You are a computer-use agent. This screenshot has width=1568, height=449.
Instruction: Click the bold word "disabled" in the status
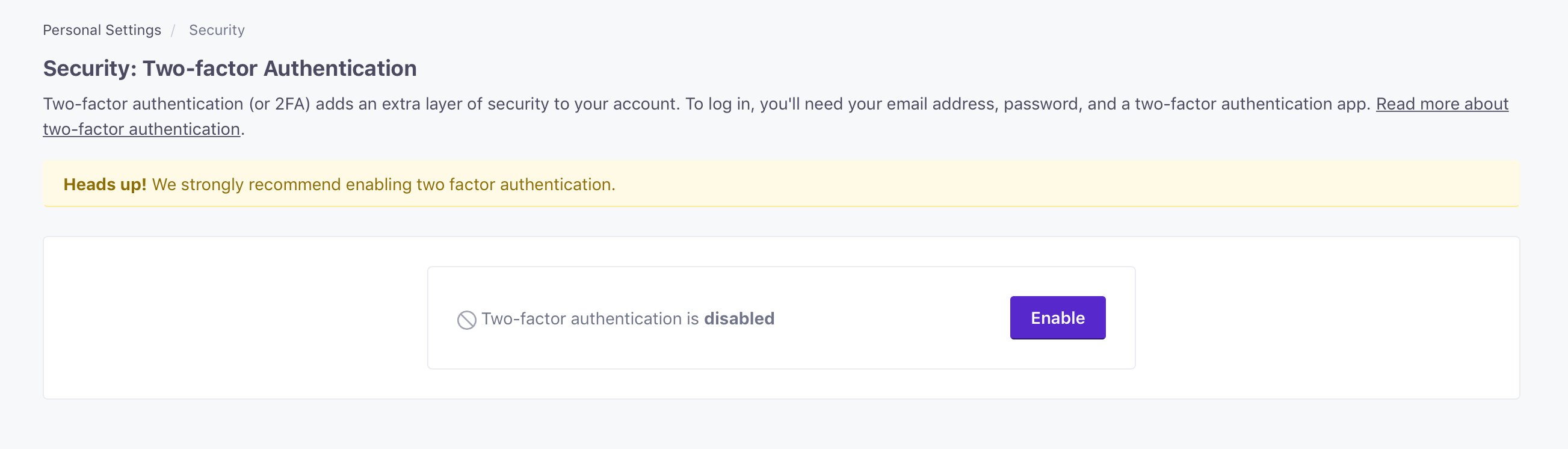(738, 318)
